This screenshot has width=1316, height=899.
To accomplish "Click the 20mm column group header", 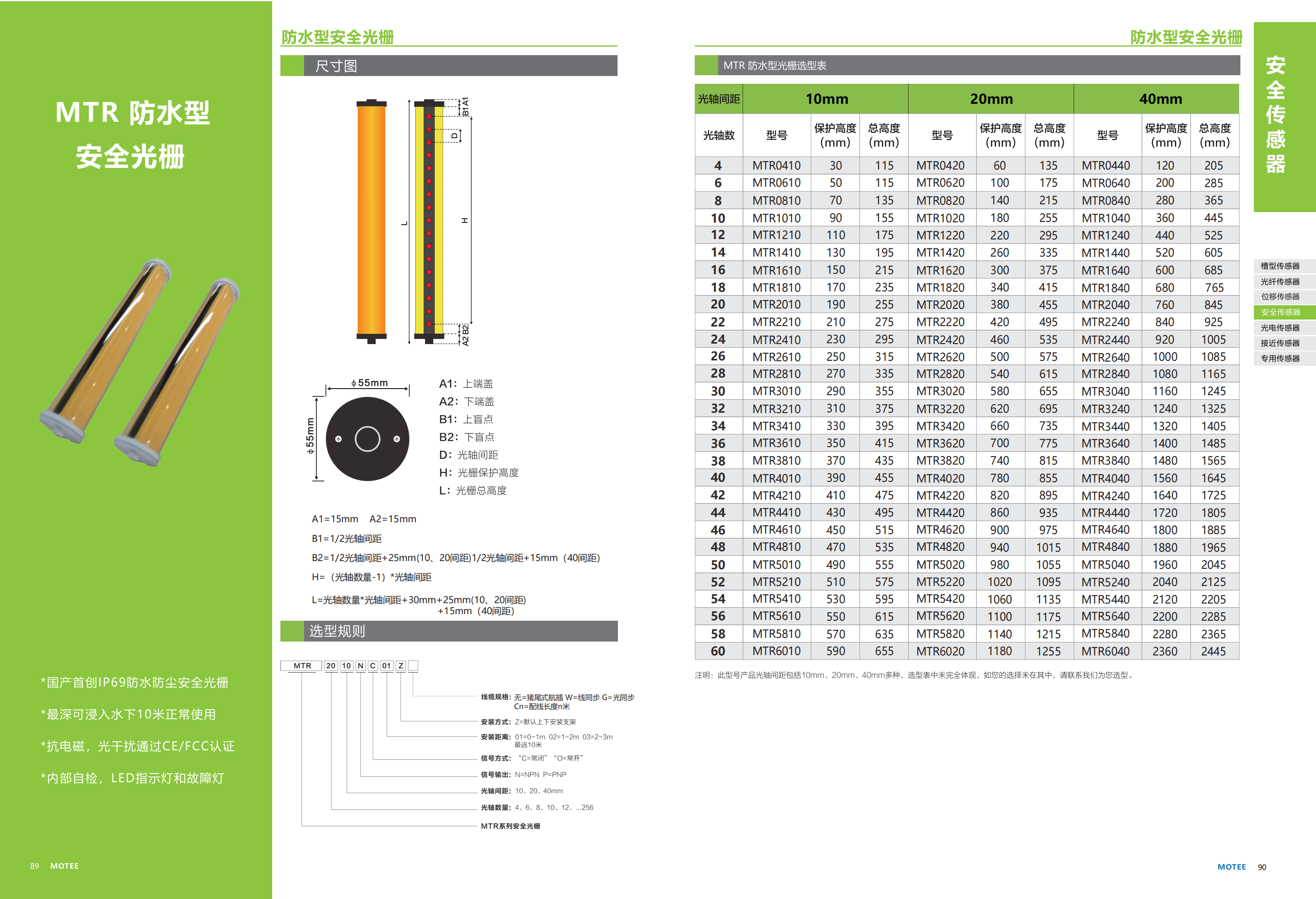I will pos(991,99).
